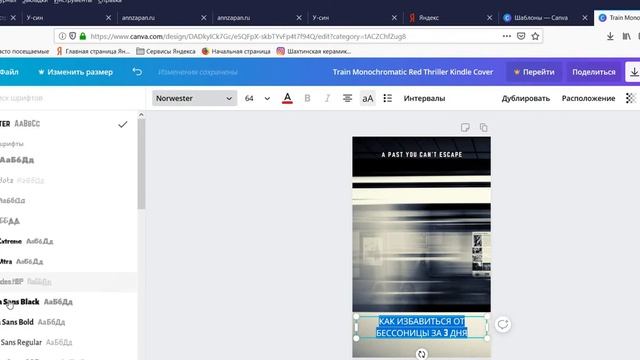Click the tracking protection shield icon
The image size is (640, 360).
click(x=72, y=36)
